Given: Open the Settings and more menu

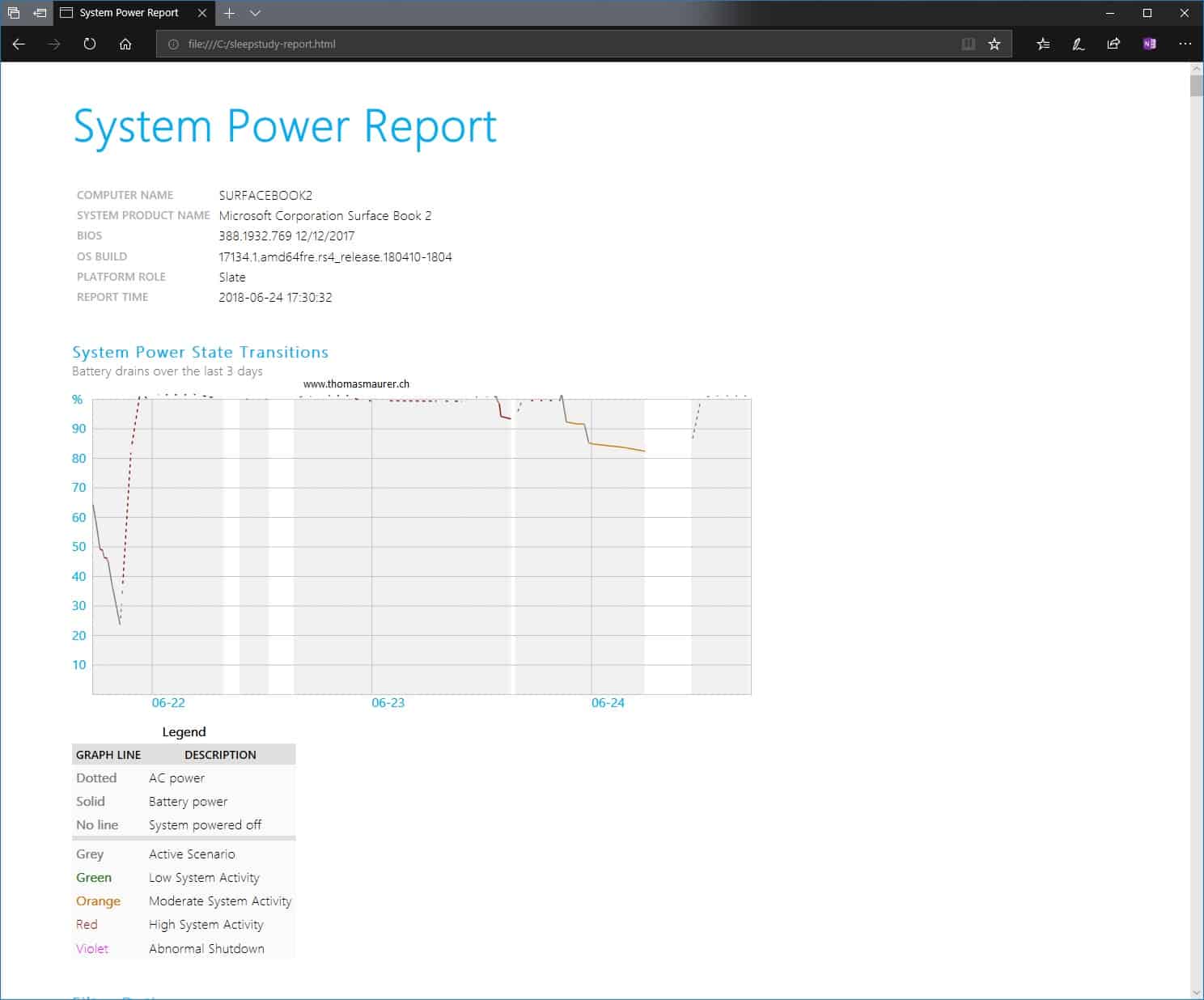Looking at the screenshot, I should tap(1185, 44).
